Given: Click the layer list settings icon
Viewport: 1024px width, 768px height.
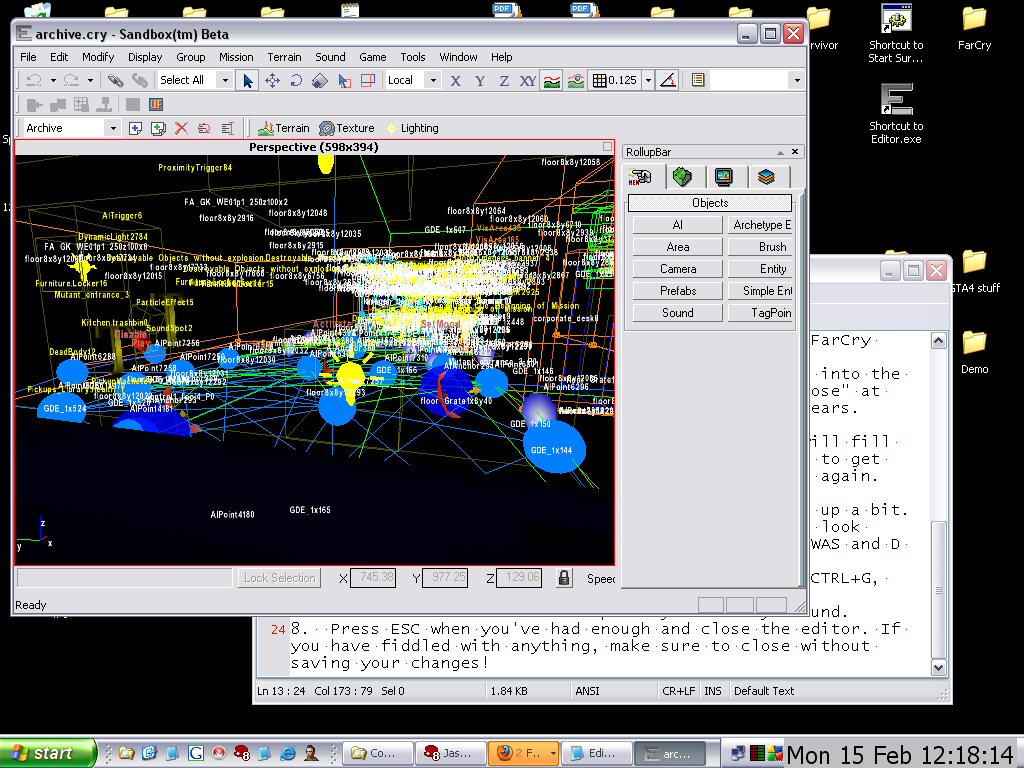Looking at the screenshot, I should (227, 129).
